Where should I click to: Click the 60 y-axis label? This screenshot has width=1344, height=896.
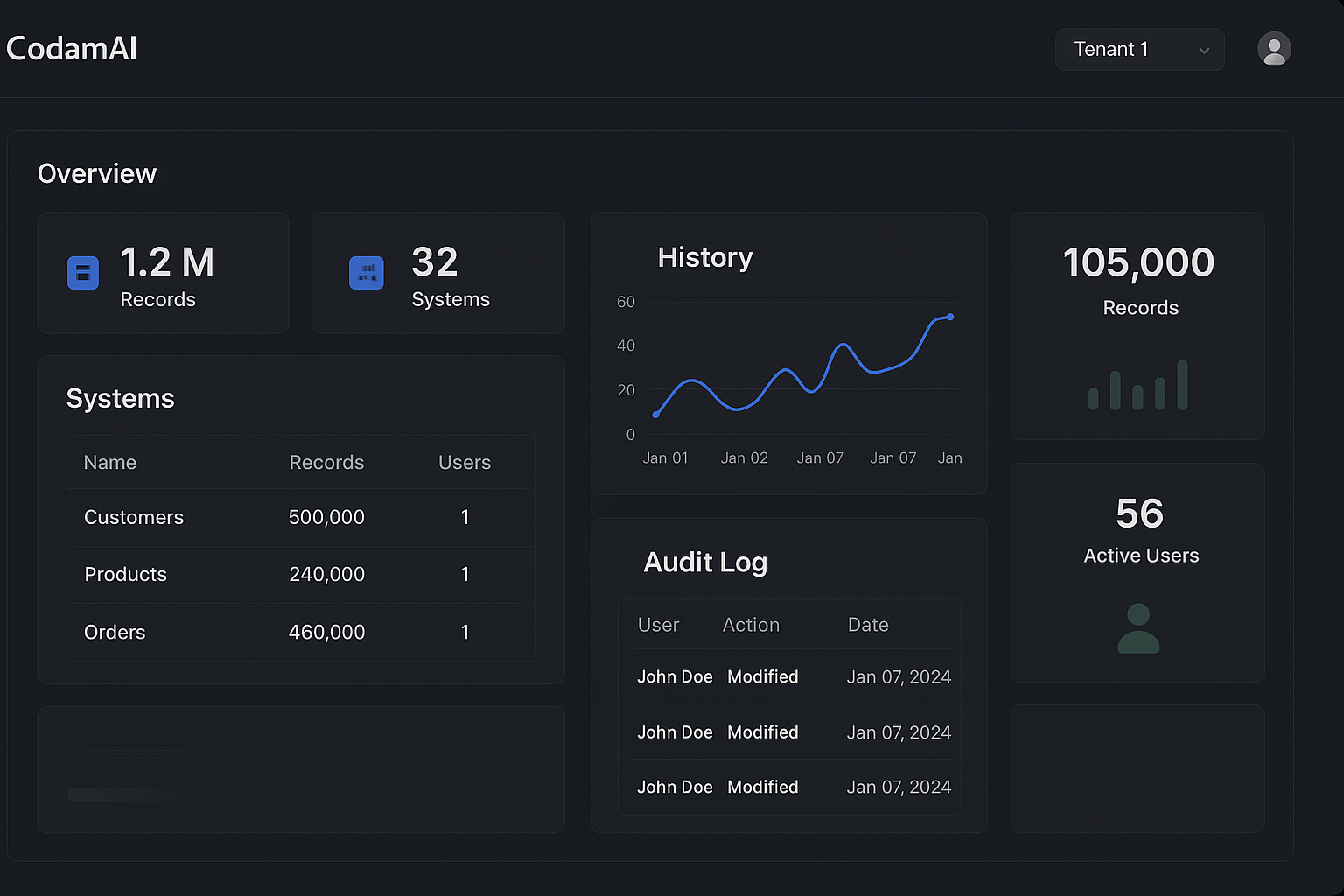[x=626, y=302]
